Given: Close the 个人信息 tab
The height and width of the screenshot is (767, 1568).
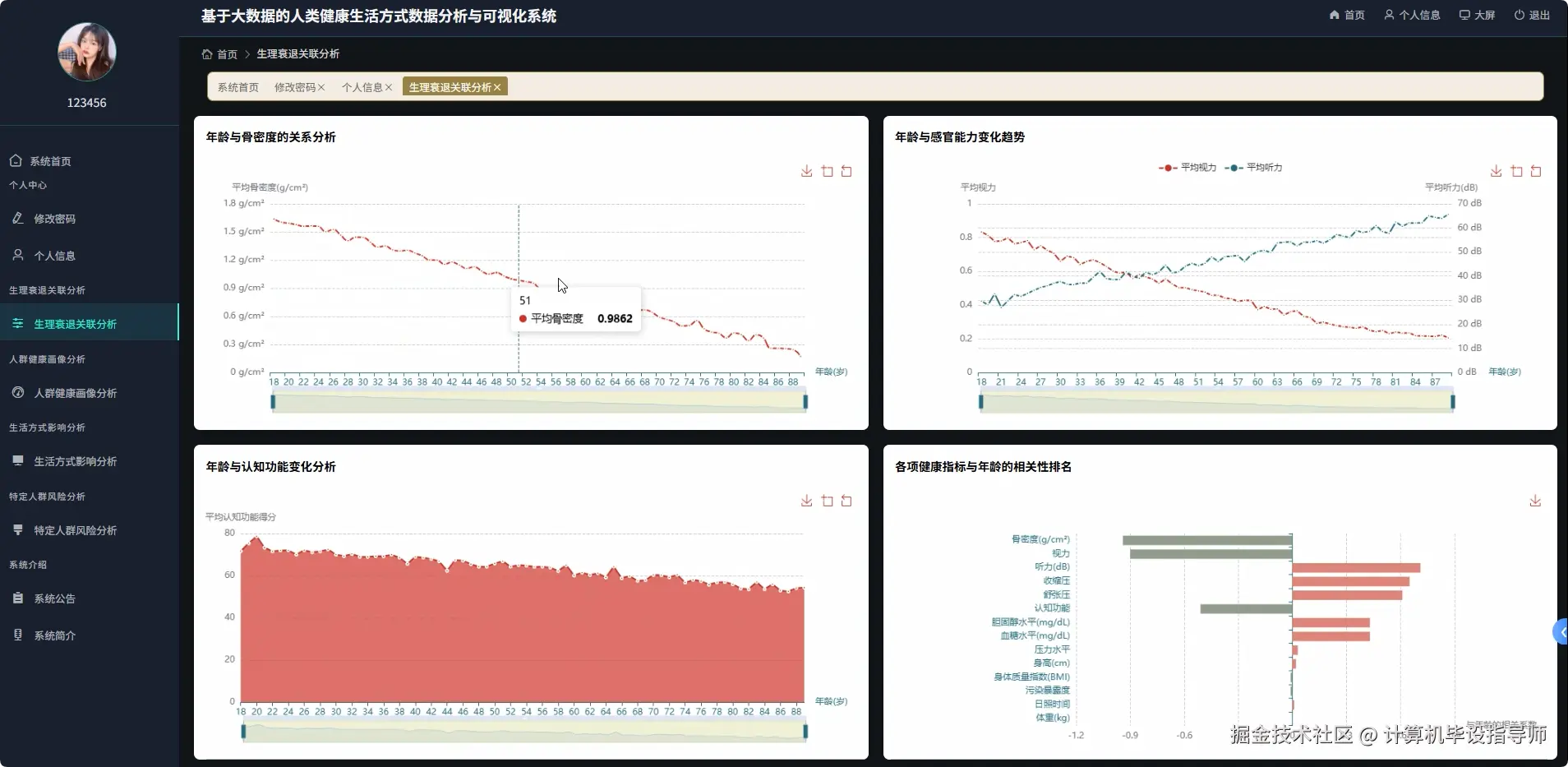Looking at the screenshot, I should [x=390, y=86].
